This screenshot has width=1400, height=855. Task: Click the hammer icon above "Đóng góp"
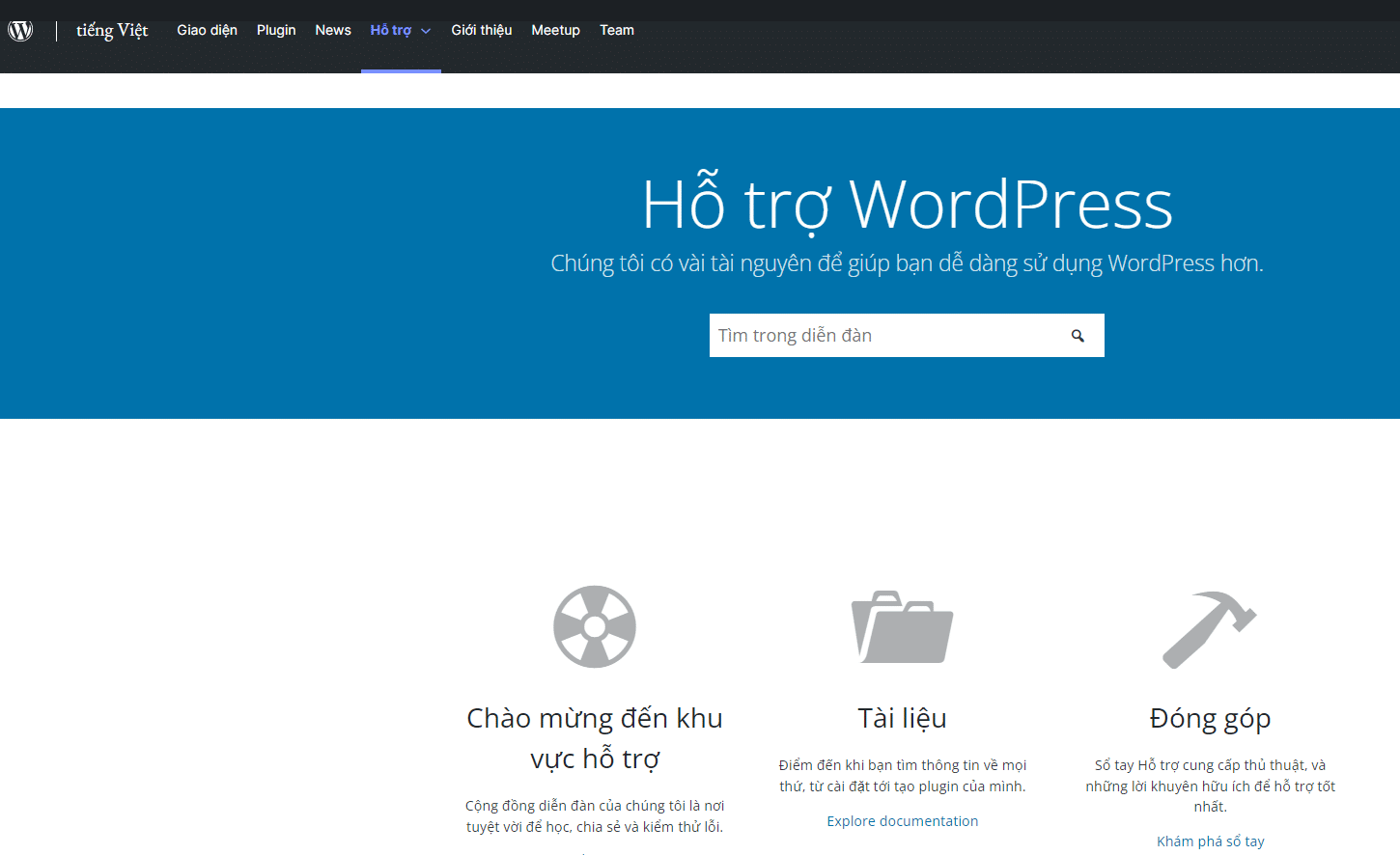tap(1210, 627)
